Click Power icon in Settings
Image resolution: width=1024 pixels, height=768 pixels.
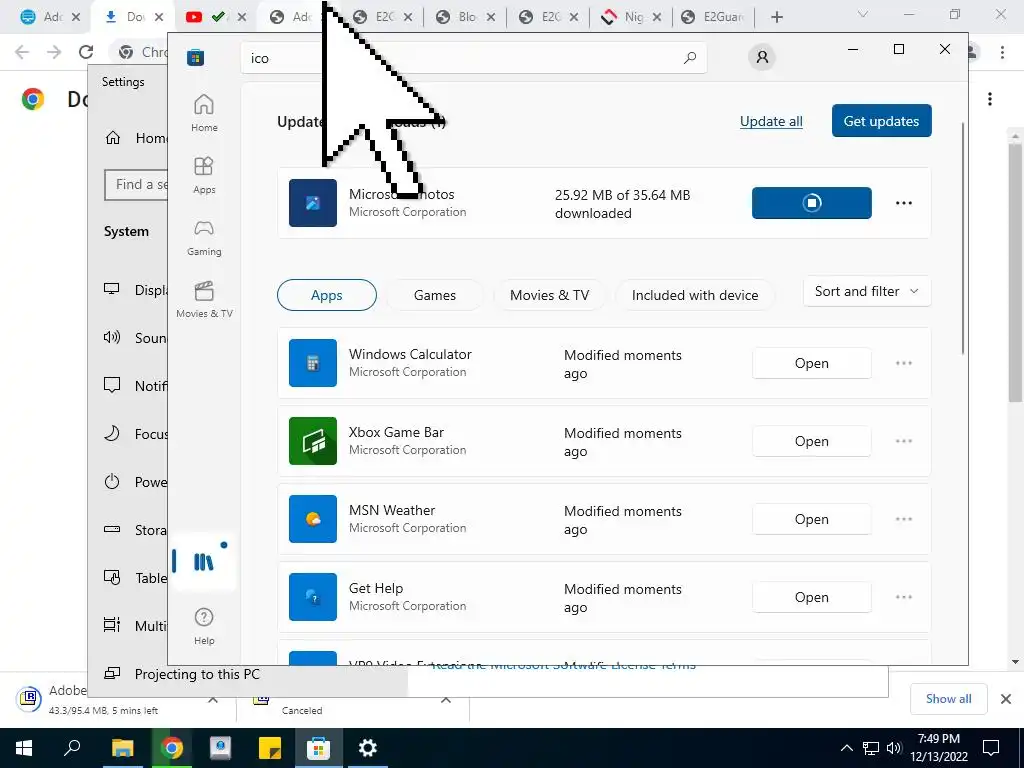pyautogui.click(x=112, y=482)
